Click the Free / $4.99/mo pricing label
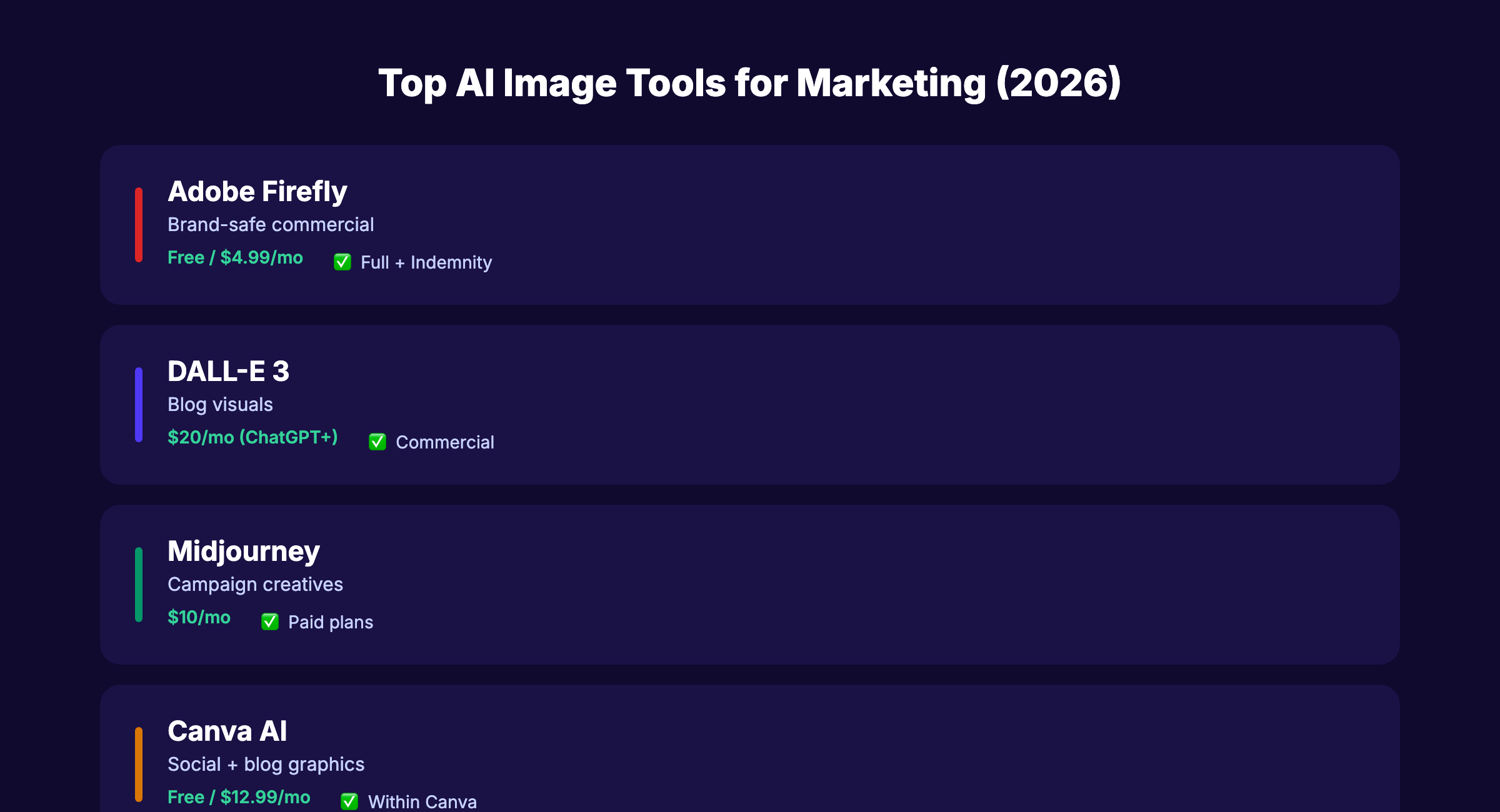Viewport: 1500px width, 812px height. pyautogui.click(x=236, y=257)
